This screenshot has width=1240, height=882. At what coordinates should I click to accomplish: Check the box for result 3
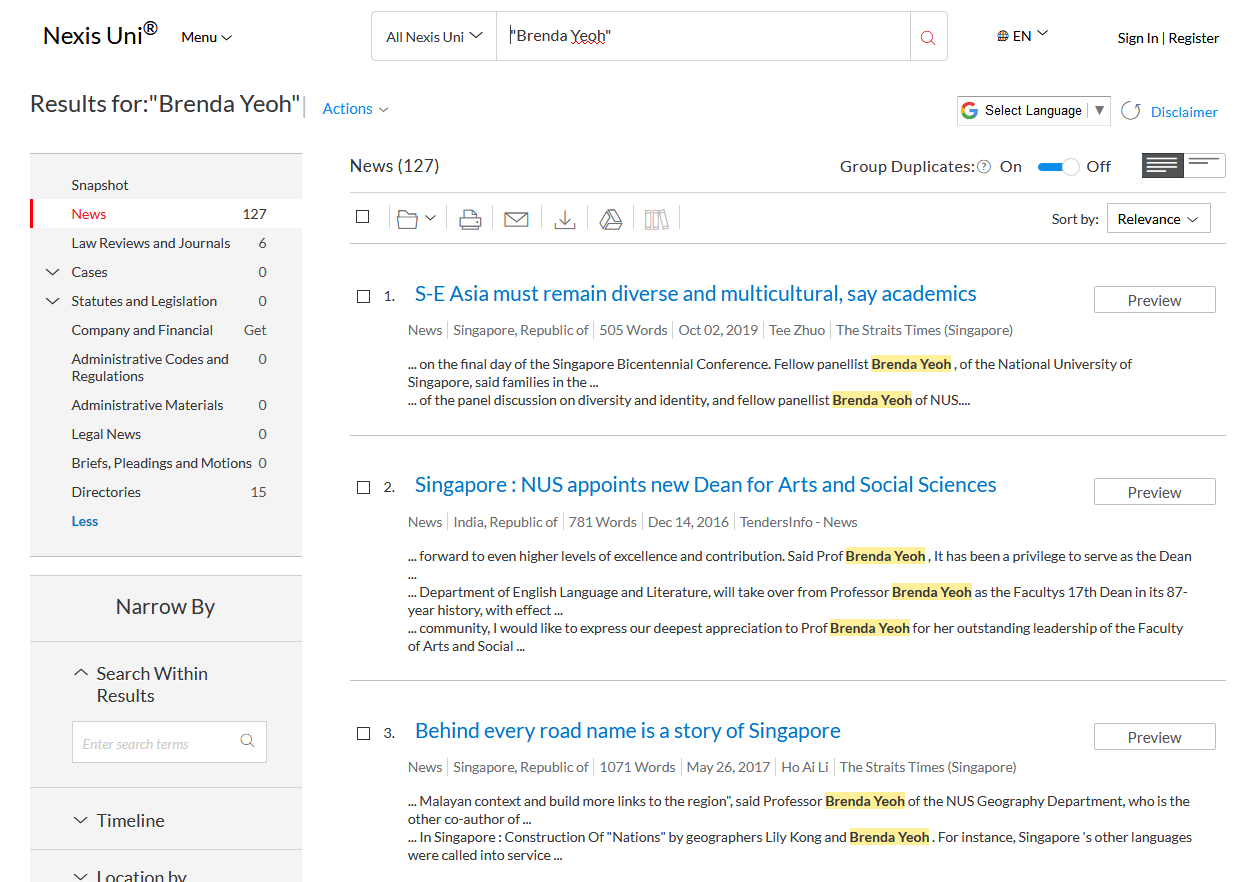[364, 733]
